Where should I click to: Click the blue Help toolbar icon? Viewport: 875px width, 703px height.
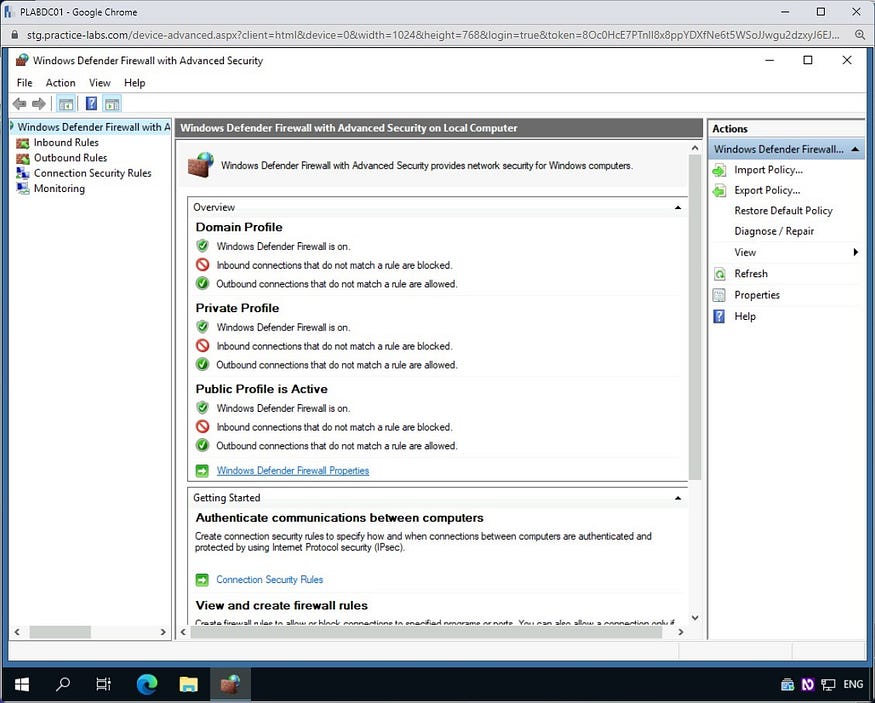coord(92,104)
